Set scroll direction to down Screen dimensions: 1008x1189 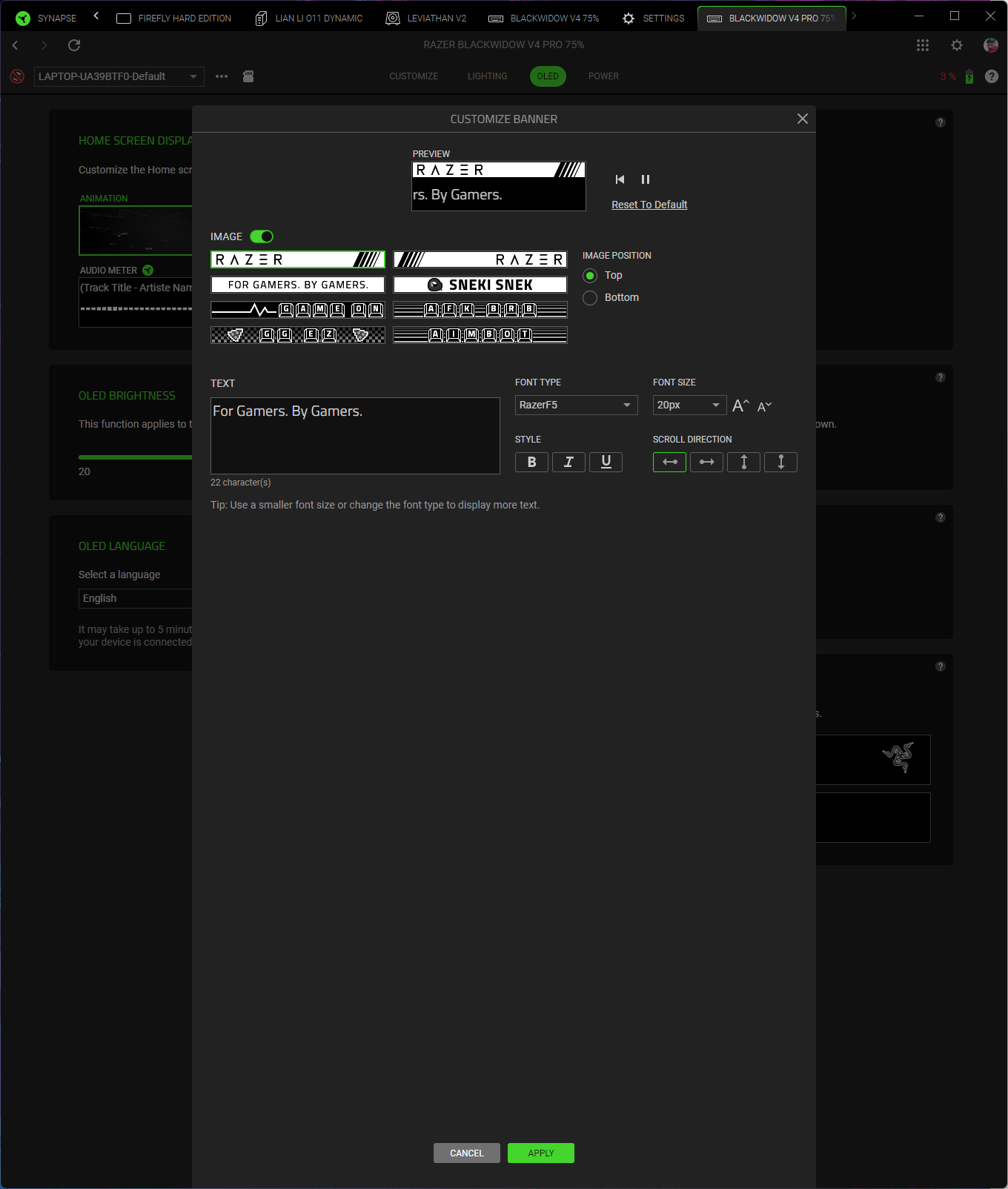pos(780,463)
